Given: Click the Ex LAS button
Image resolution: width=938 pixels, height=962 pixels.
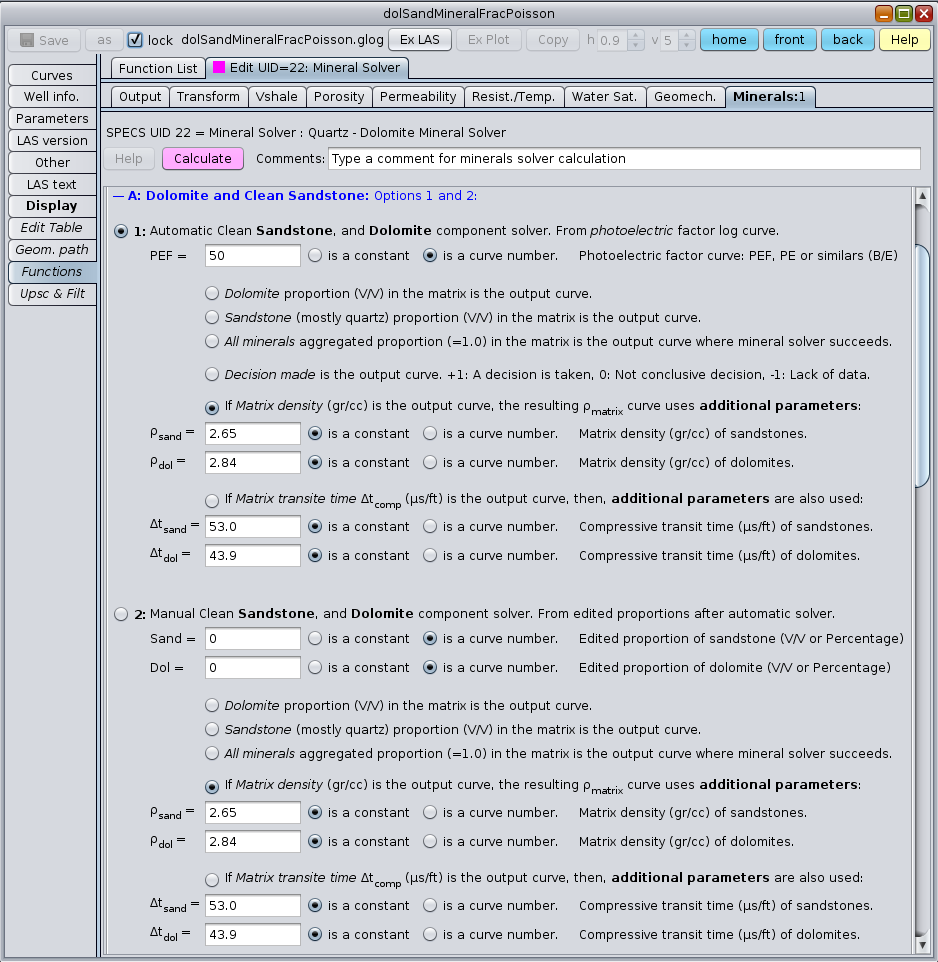Looking at the screenshot, I should [420, 40].
